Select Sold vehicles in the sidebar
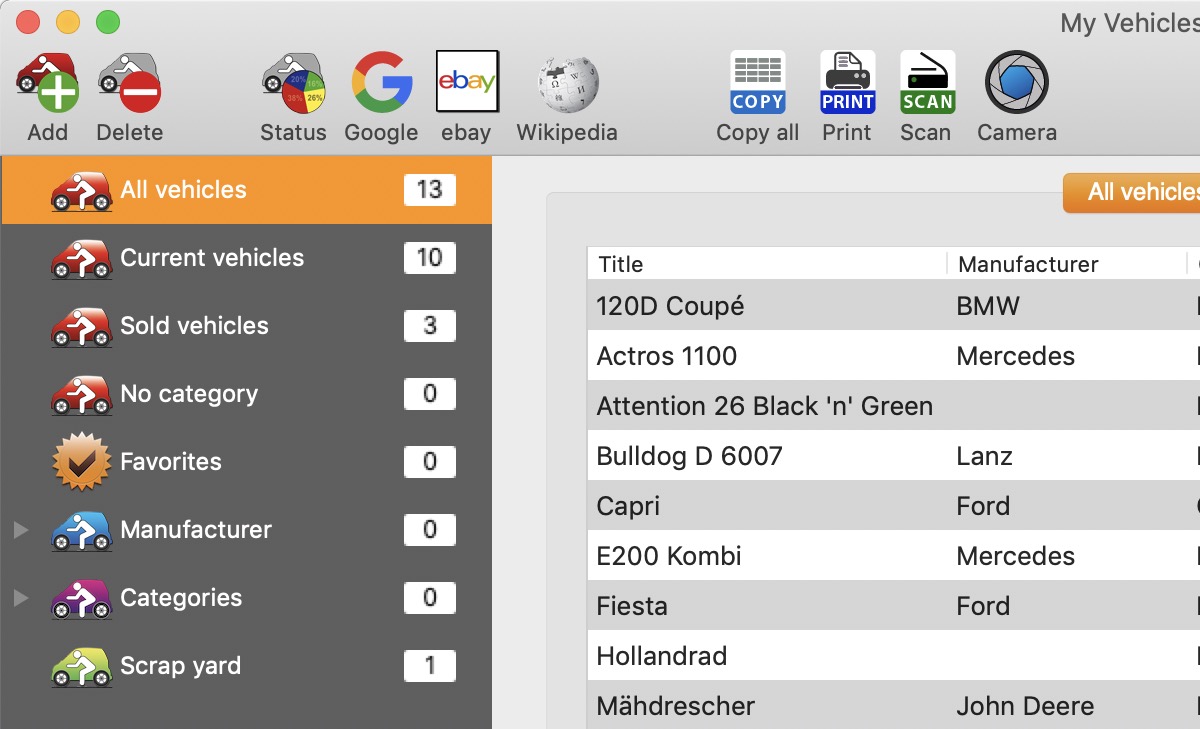Image resolution: width=1200 pixels, height=729 pixels. (x=246, y=326)
